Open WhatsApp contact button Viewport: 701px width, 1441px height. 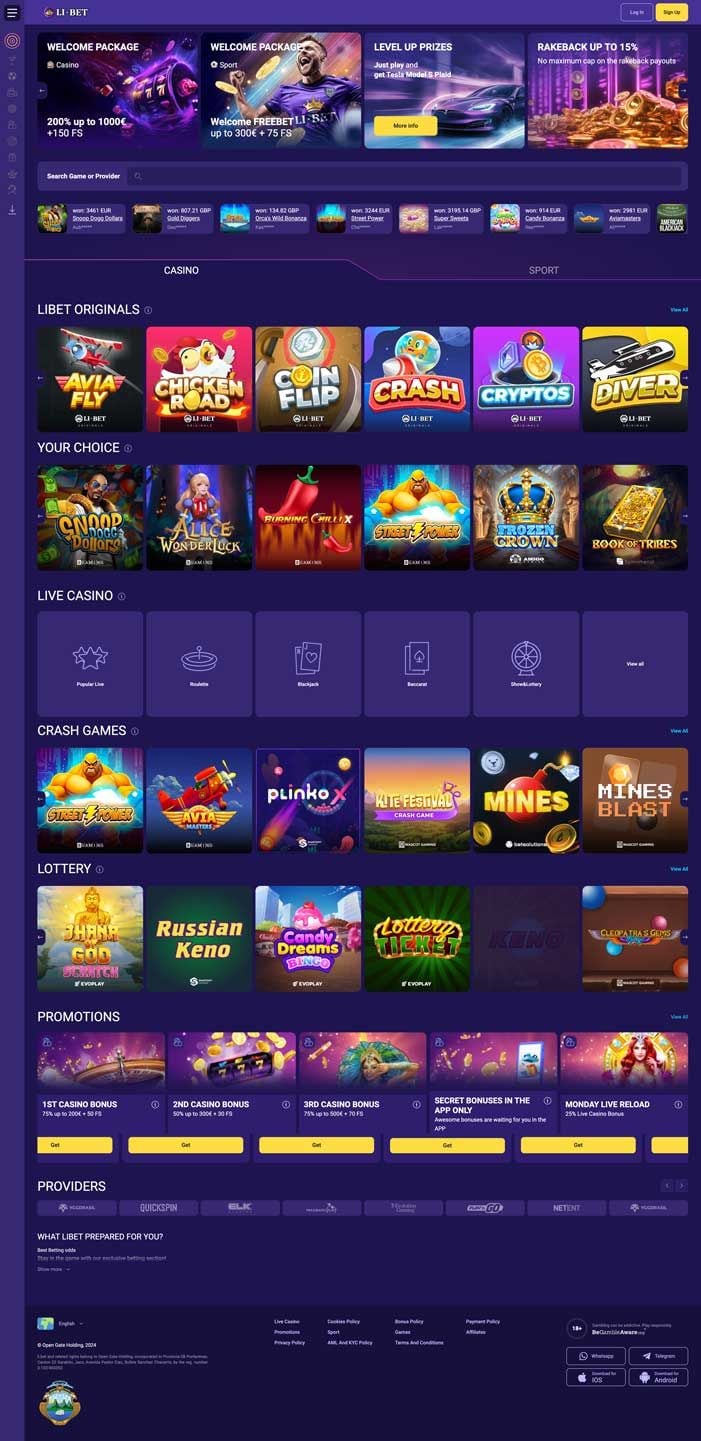click(596, 1356)
